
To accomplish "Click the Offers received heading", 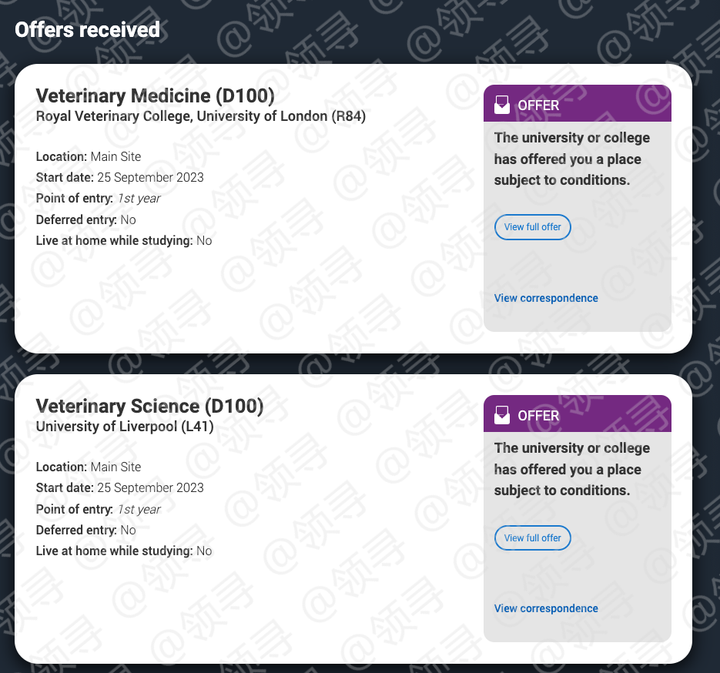I will 87,29.
